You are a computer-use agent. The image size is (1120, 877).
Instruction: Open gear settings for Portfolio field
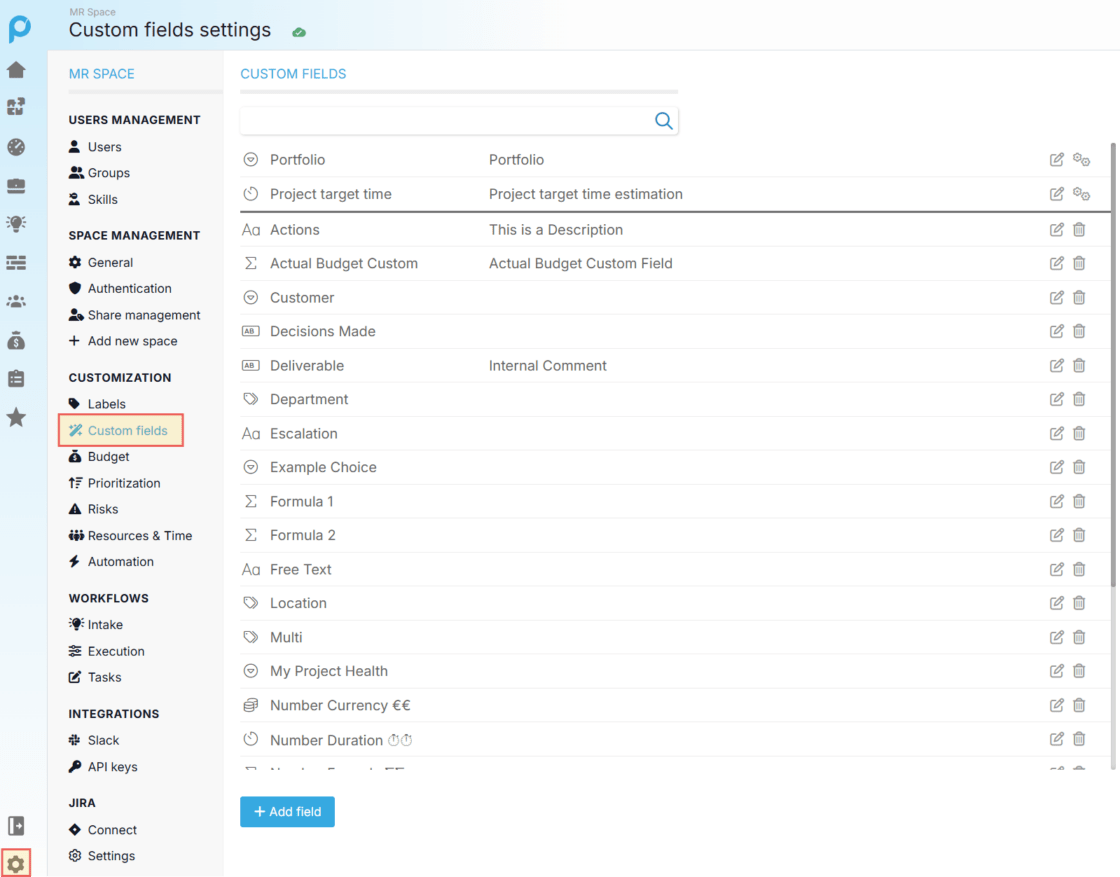point(1081,159)
